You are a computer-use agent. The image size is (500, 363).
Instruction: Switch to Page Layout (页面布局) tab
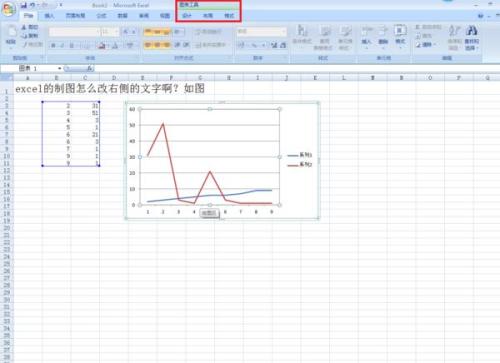pyautogui.click(x=75, y=16)
